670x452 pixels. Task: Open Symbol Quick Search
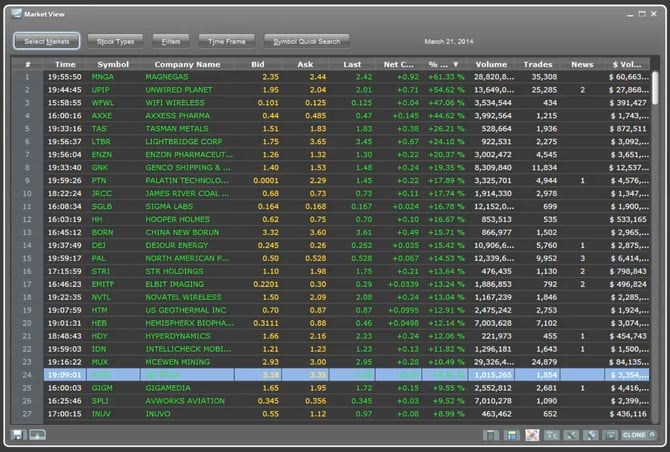[307, 41]
